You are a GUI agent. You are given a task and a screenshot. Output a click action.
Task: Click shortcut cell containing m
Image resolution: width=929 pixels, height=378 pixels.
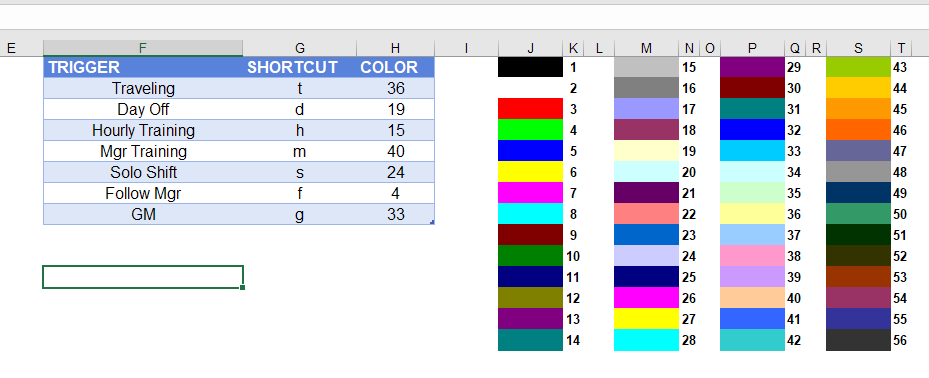(300, 151)
